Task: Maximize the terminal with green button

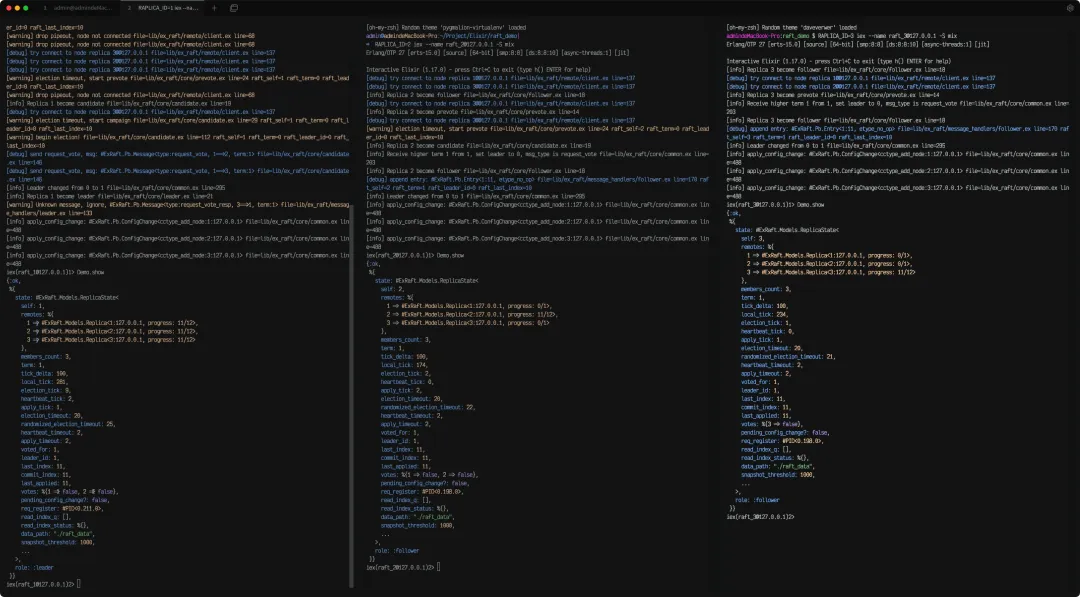Action: click(26, 8)
